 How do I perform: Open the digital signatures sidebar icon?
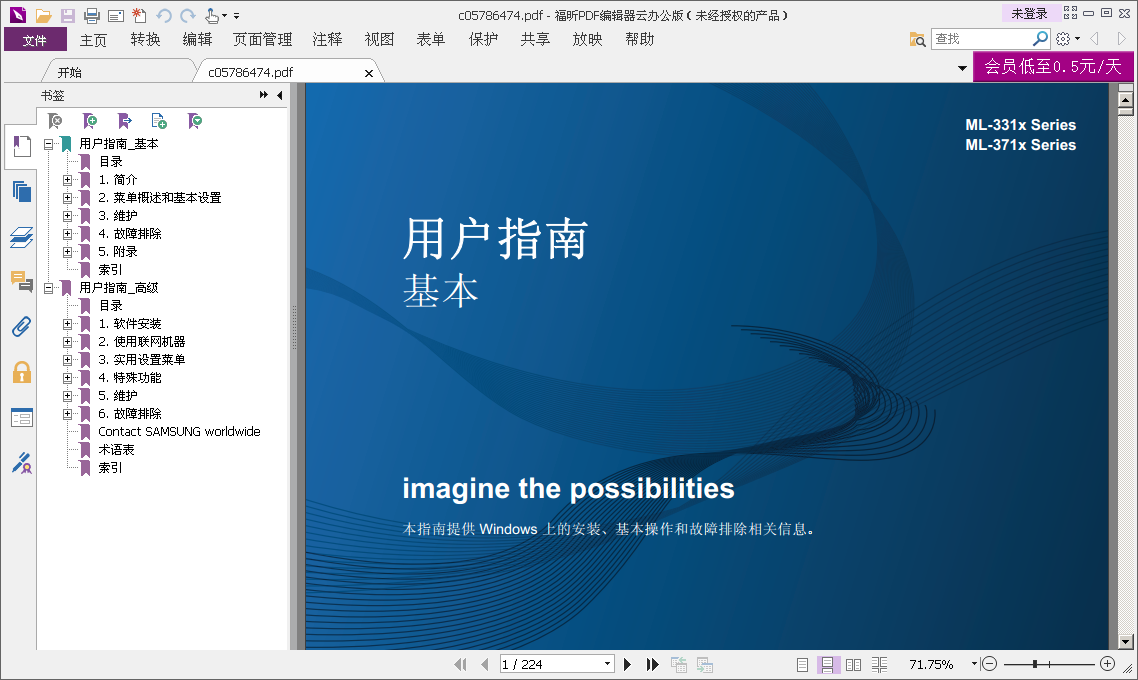click(x=21, y=462)
